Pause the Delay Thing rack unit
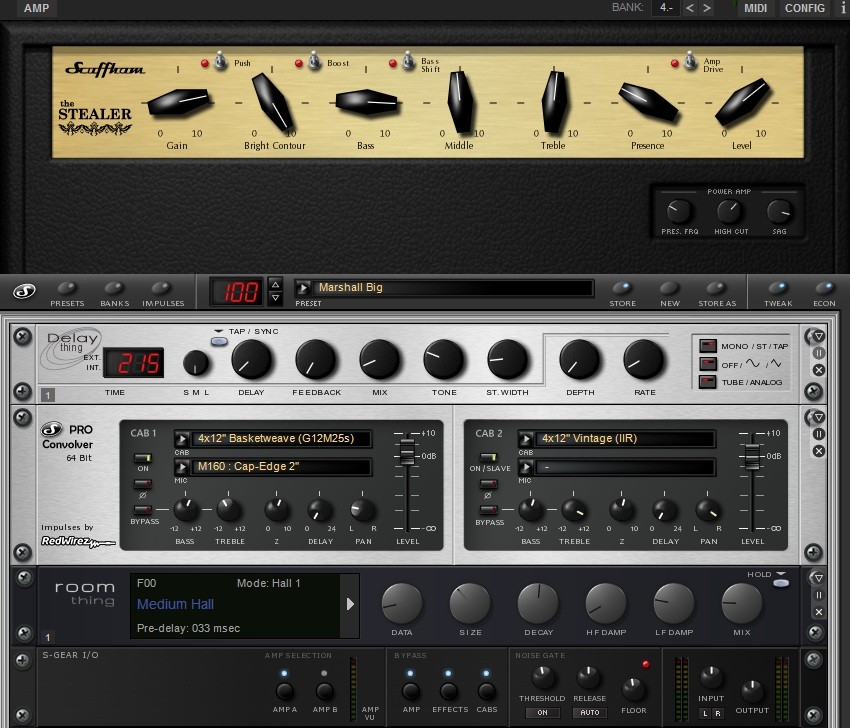The width and height of the screenshot is (850, 728). [819, 353]
